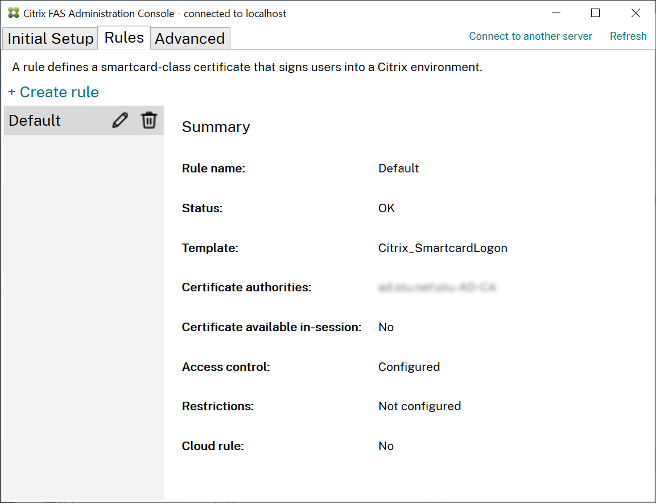Maximize the console window

pyautogui.click(x=595, y=13)
